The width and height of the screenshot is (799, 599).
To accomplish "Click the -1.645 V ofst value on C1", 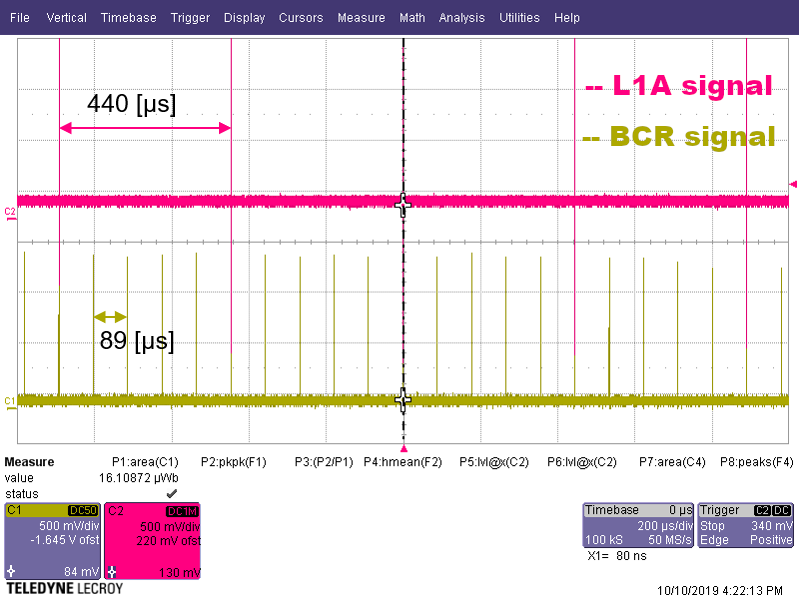I will pyautogui.click(x=65, y=540).
